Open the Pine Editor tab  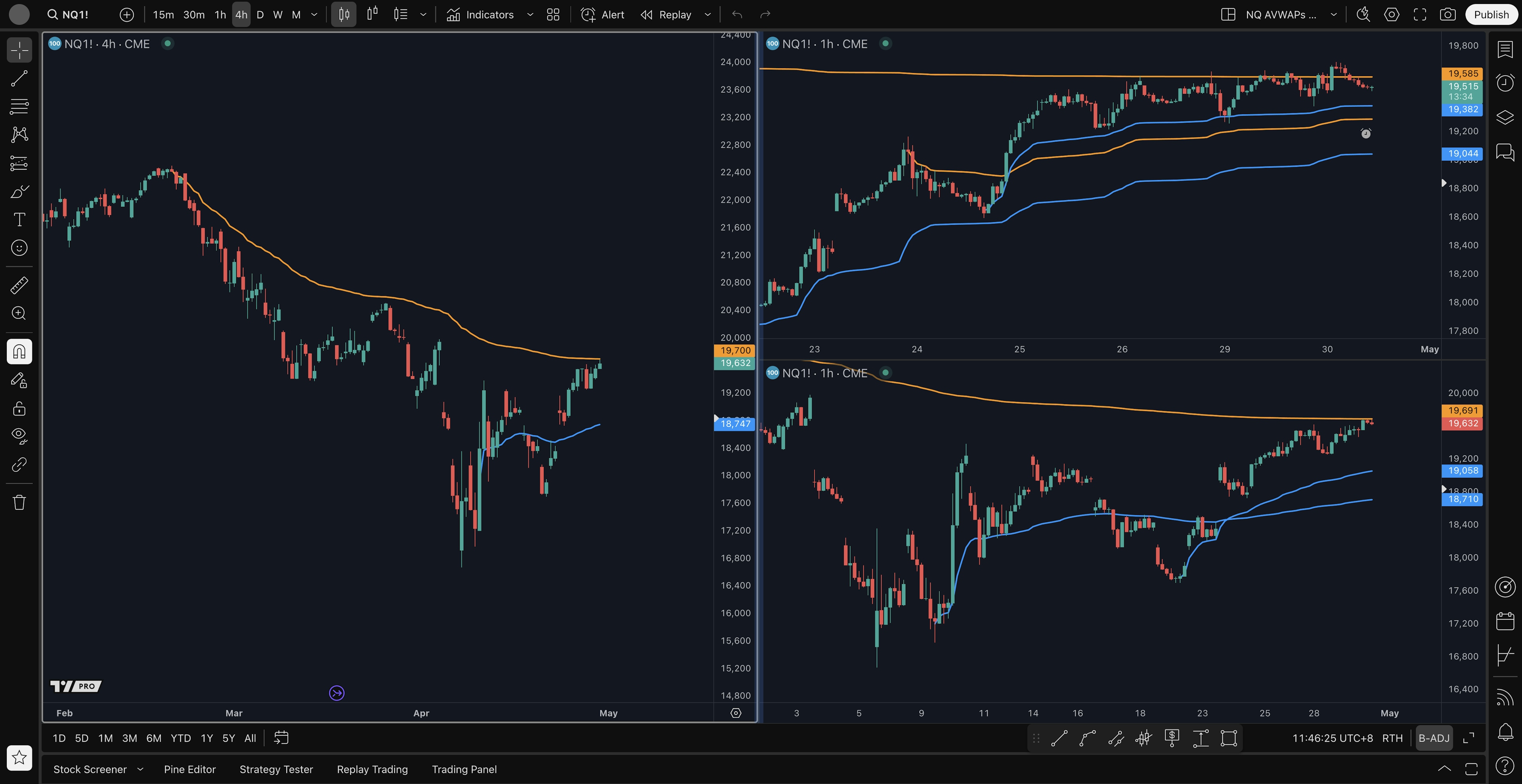(x=190, y=769)
